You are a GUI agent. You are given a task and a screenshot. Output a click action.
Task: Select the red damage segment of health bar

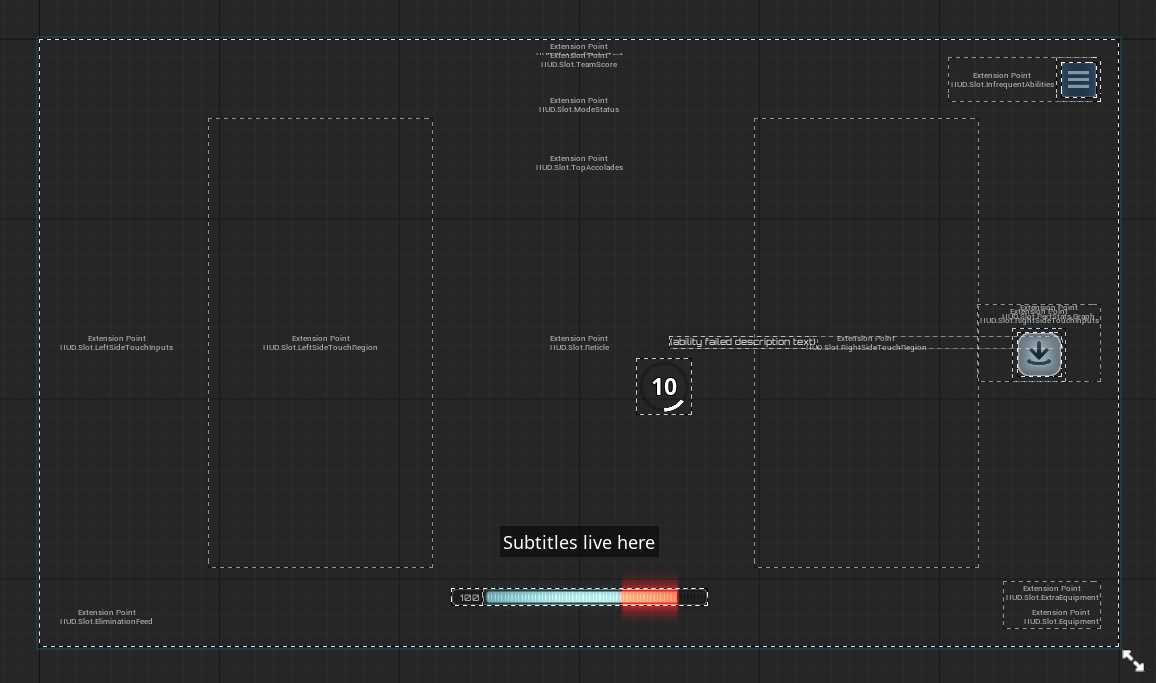(x=649, y=597)
